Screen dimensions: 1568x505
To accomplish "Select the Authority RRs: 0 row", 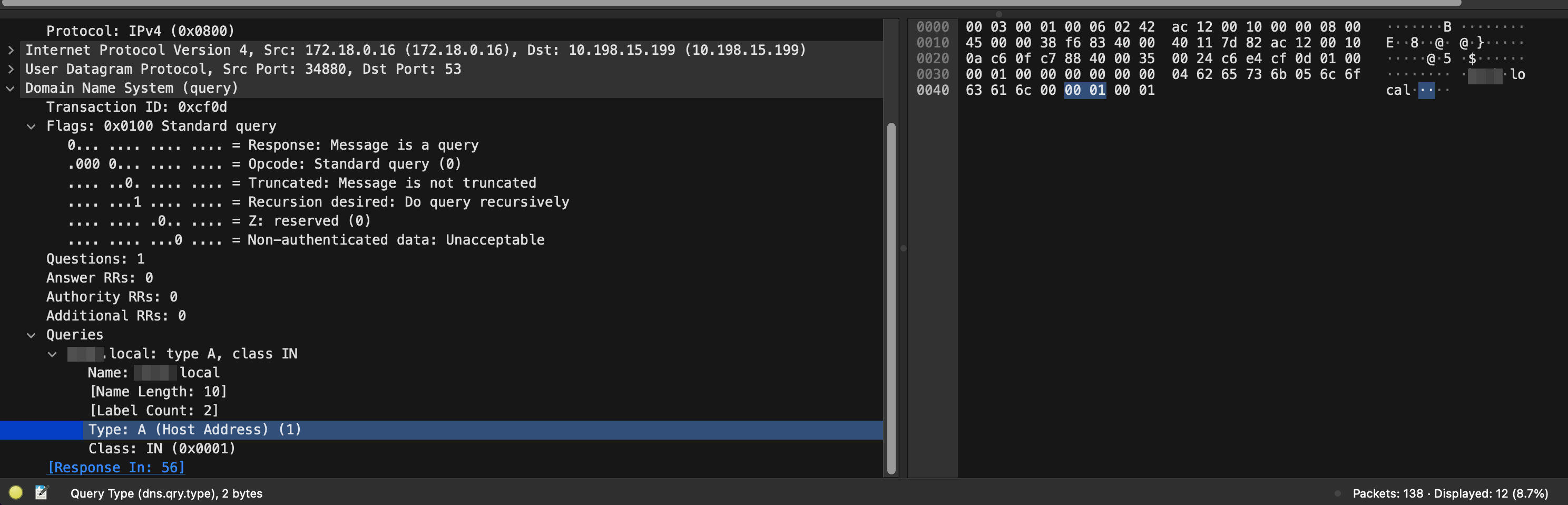I will coord(442,297).
